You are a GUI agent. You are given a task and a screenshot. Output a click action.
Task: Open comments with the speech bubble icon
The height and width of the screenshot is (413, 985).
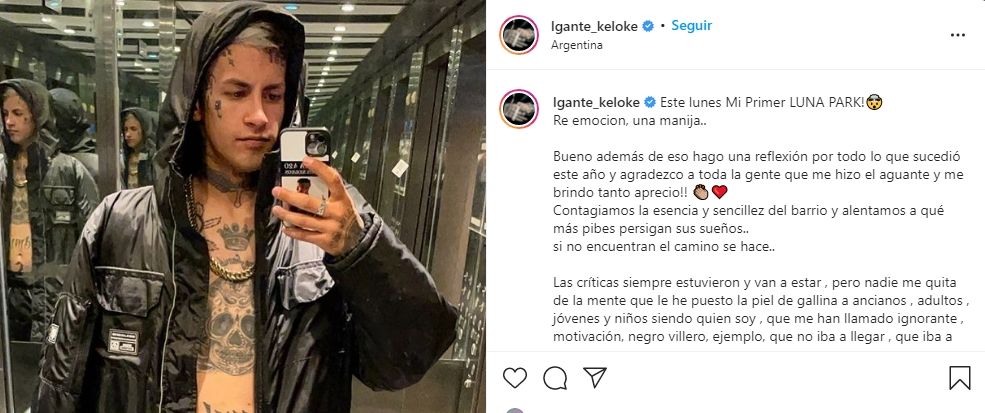click(x=555, y=377)
